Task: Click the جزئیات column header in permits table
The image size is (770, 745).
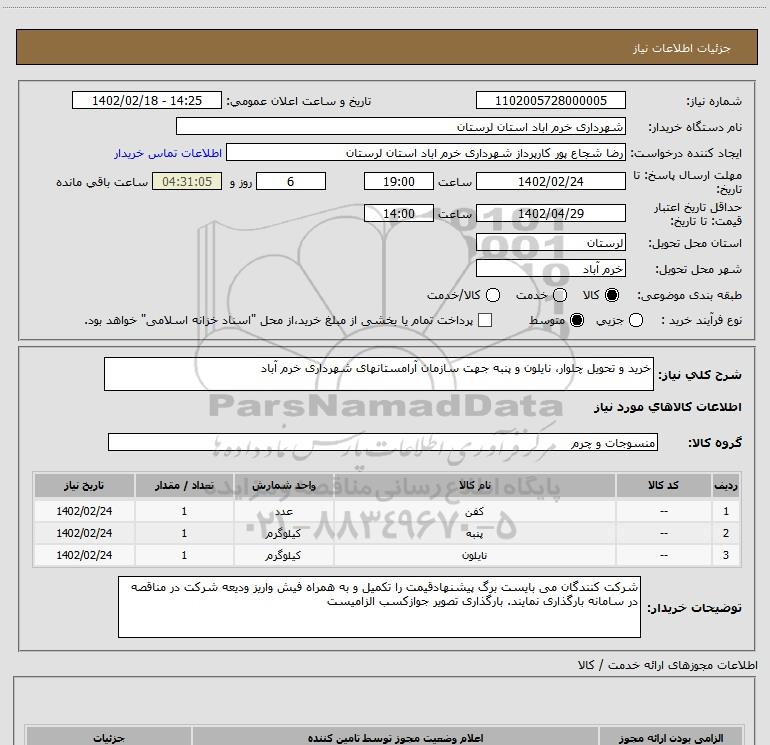Action: click(x=109, y=738)
